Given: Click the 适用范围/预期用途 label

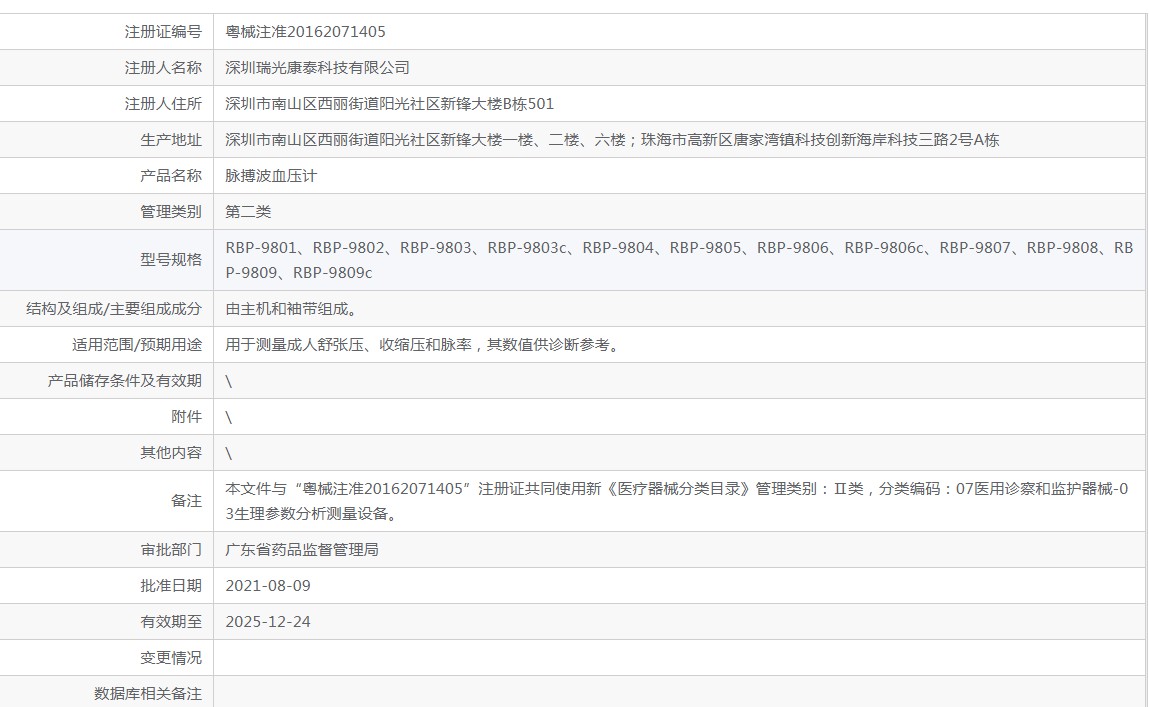Looking at the screenshot, I should (136, 344).
